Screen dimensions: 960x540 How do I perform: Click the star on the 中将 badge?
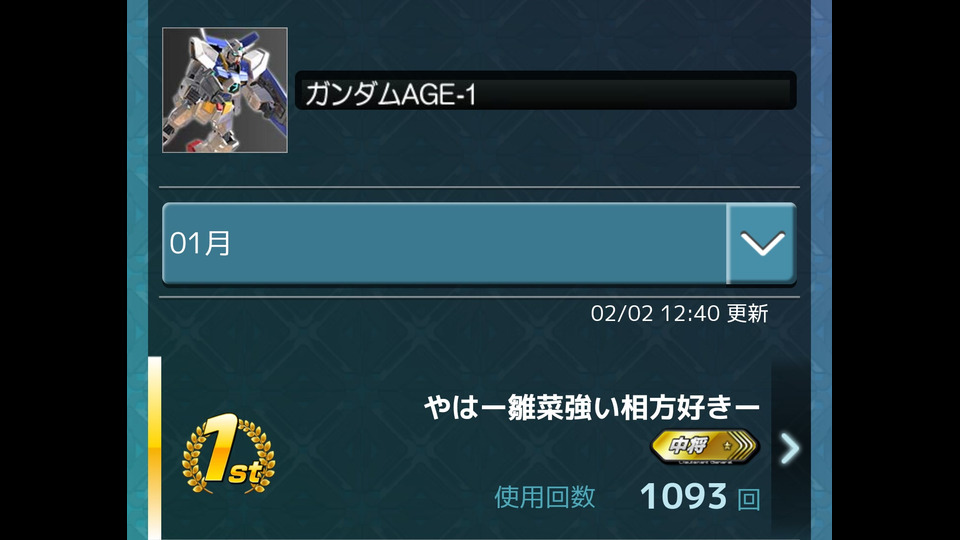pos(727,445)
